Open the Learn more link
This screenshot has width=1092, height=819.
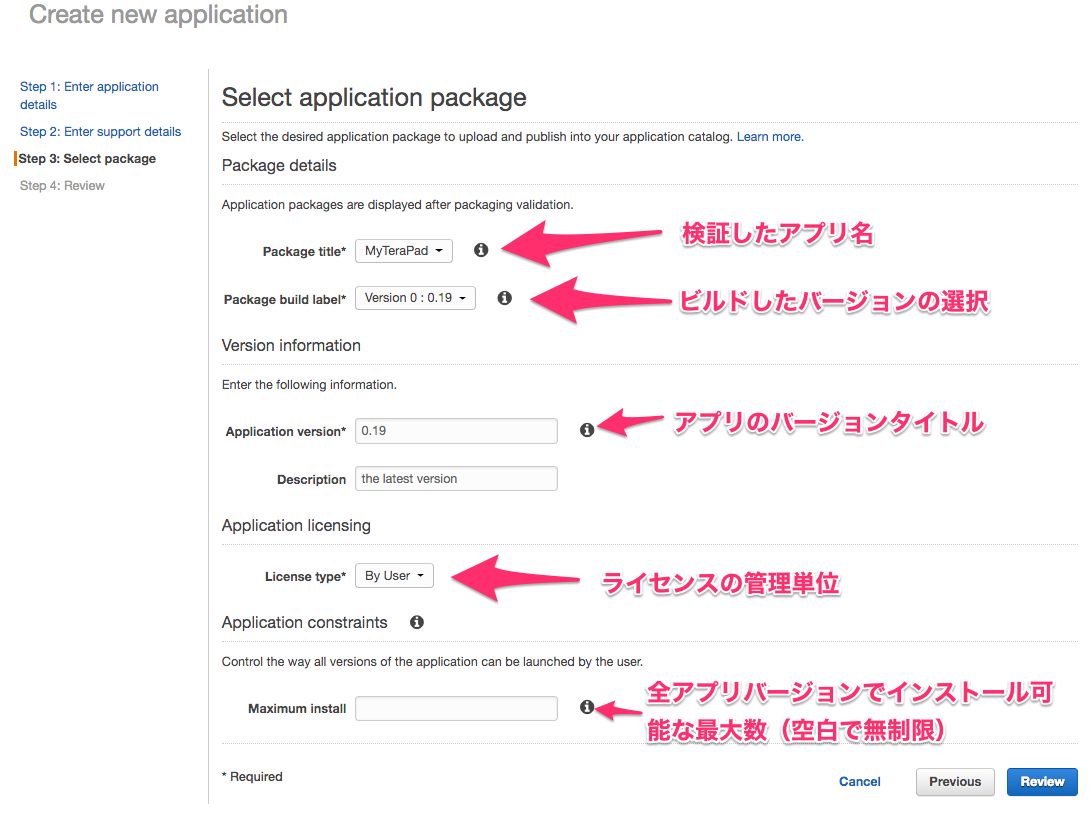click(x=769, y=136)
